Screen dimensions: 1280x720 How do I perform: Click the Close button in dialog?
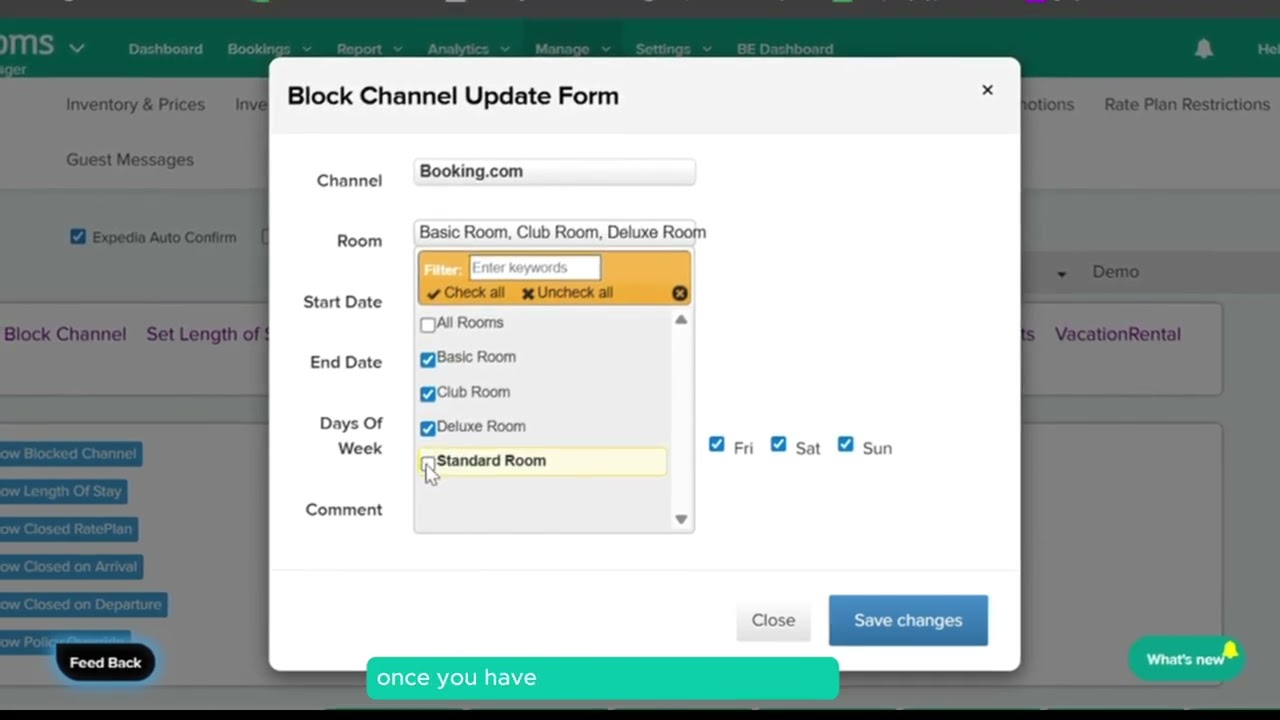click(x=773, y=620)
